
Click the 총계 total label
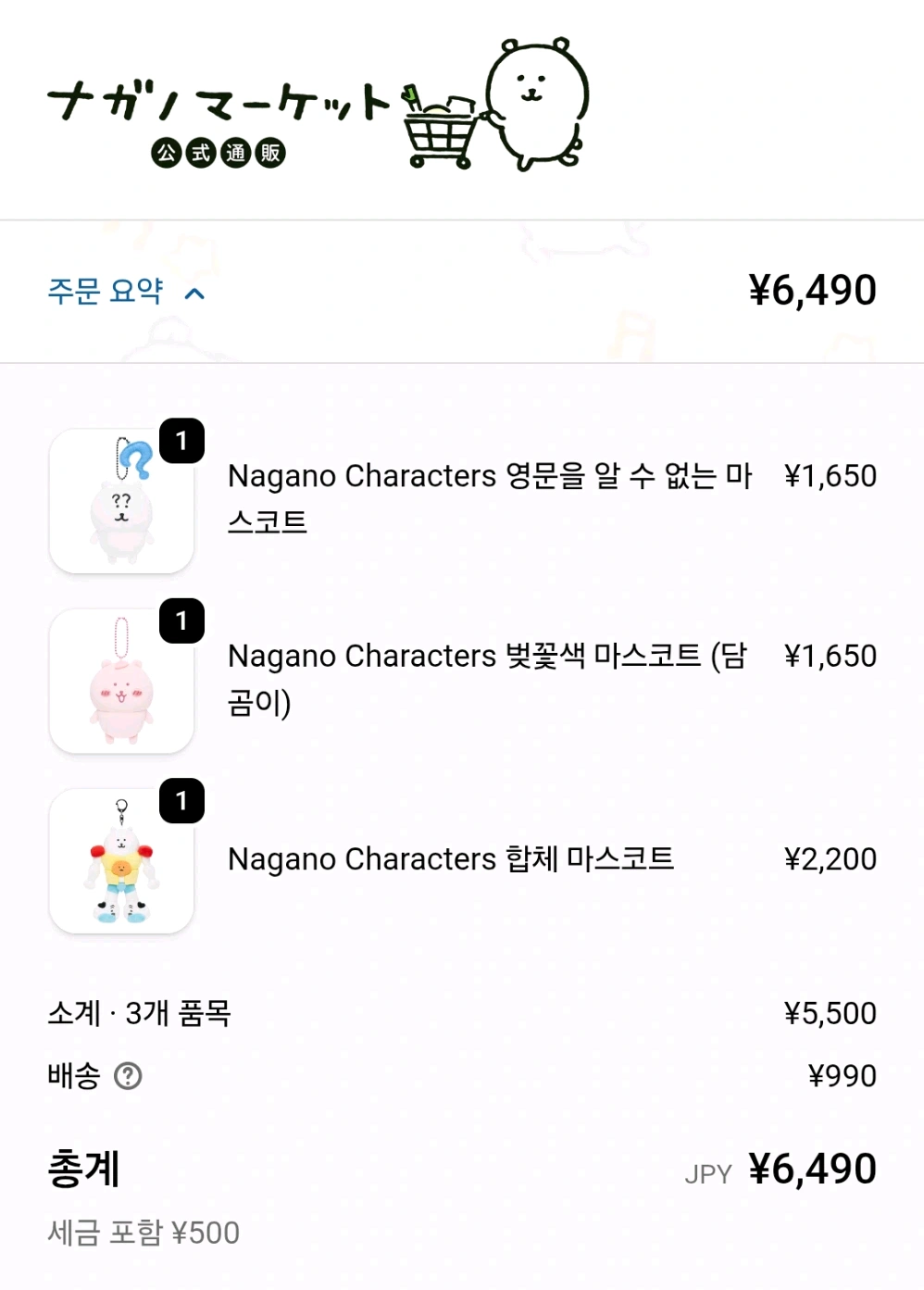pos(84,1169)
